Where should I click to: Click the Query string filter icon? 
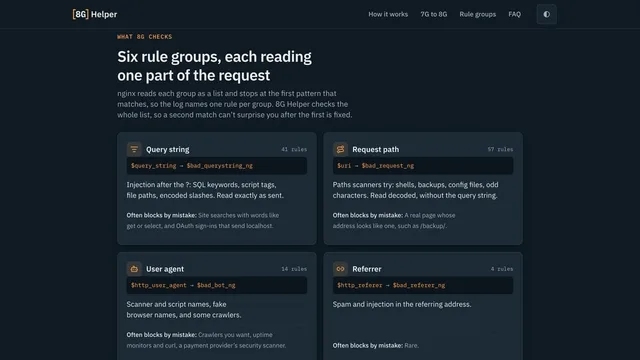click(134, 149)
